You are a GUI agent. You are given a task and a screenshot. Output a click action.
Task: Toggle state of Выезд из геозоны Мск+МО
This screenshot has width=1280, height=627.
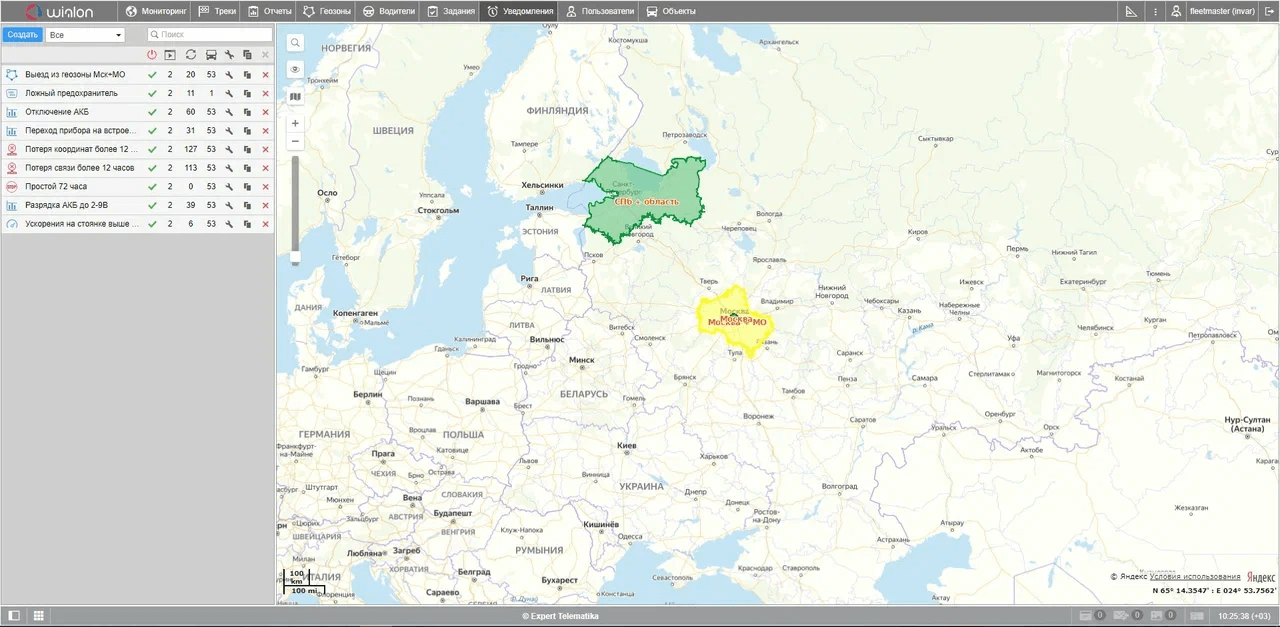pyautogui.click(x=152, y=75)
